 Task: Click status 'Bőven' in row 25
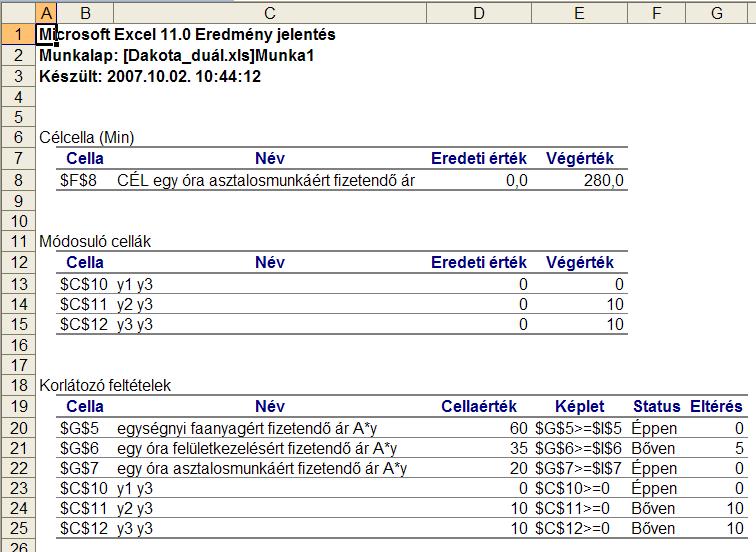coord(653,529)
